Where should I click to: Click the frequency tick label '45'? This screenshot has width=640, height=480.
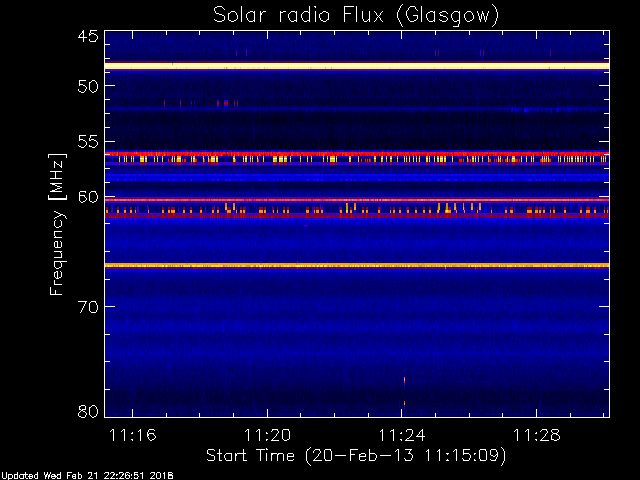click(x=88, y=36)
